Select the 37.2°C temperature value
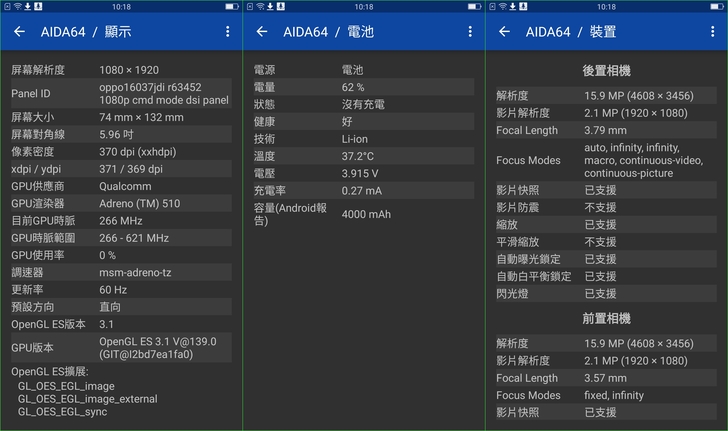This screenshot has width=728, height=431. coord(358,156)
